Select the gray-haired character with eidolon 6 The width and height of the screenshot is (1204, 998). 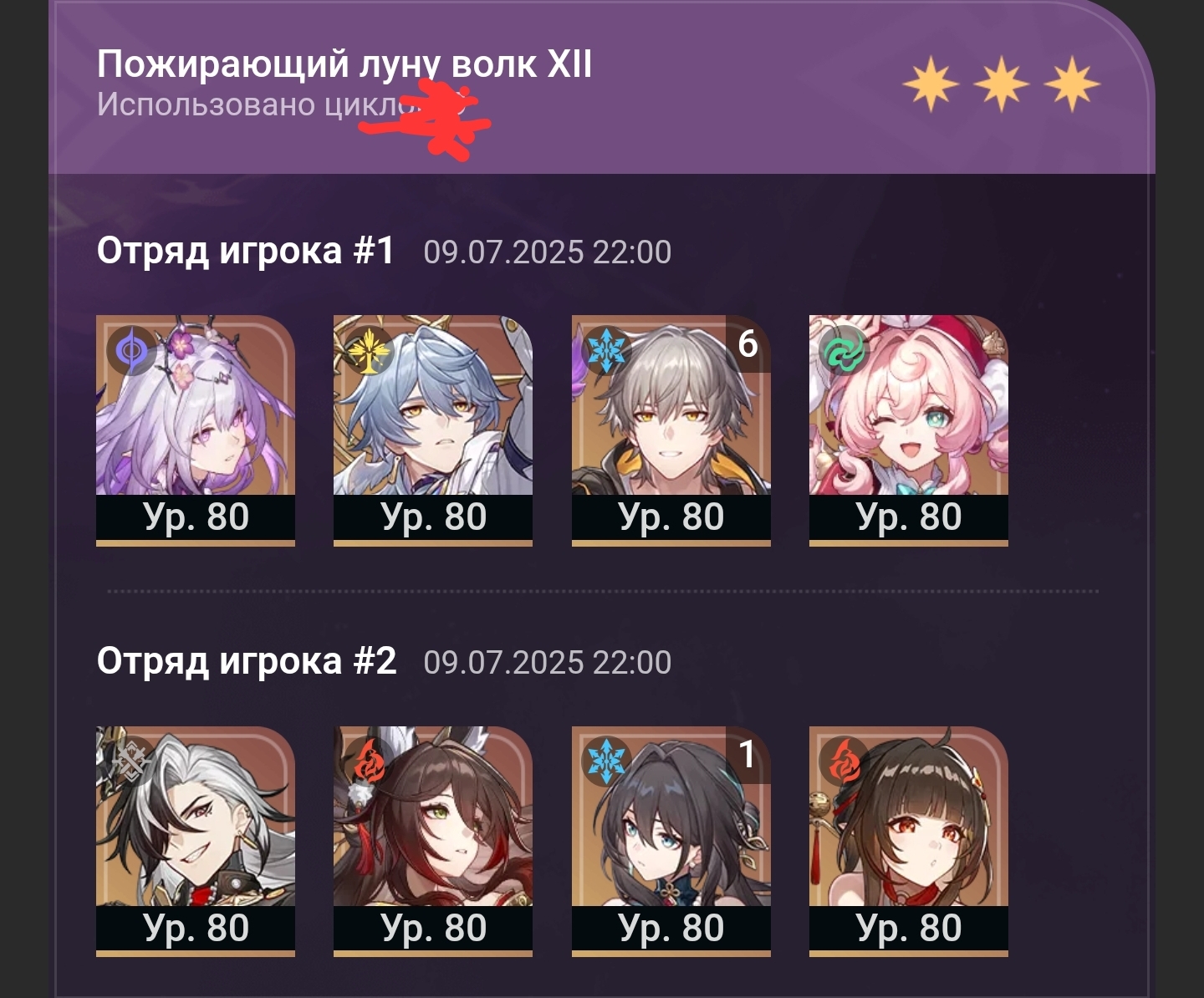coord(671,430)
